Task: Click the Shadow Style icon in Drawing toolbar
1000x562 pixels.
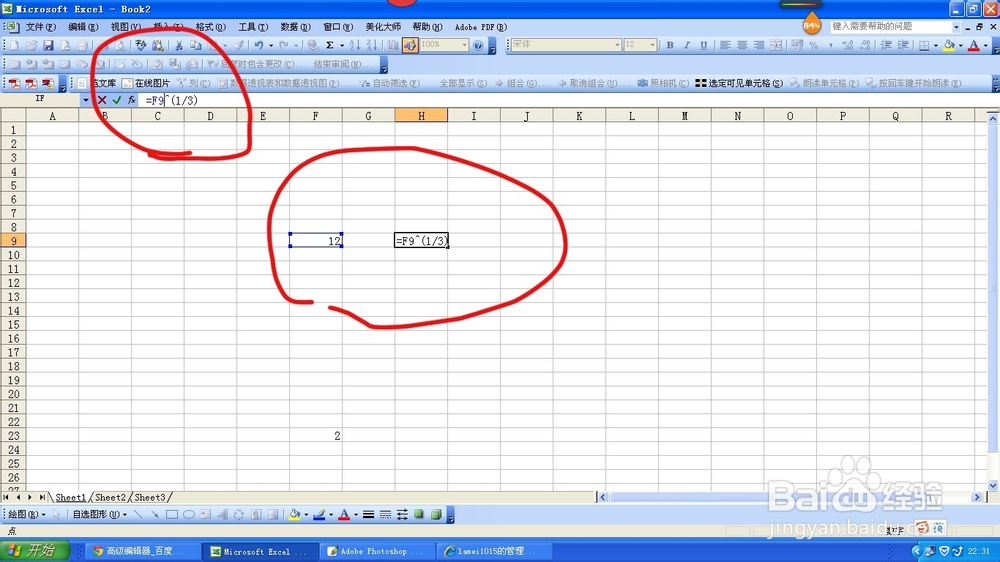Action: (x=419, y=514)
